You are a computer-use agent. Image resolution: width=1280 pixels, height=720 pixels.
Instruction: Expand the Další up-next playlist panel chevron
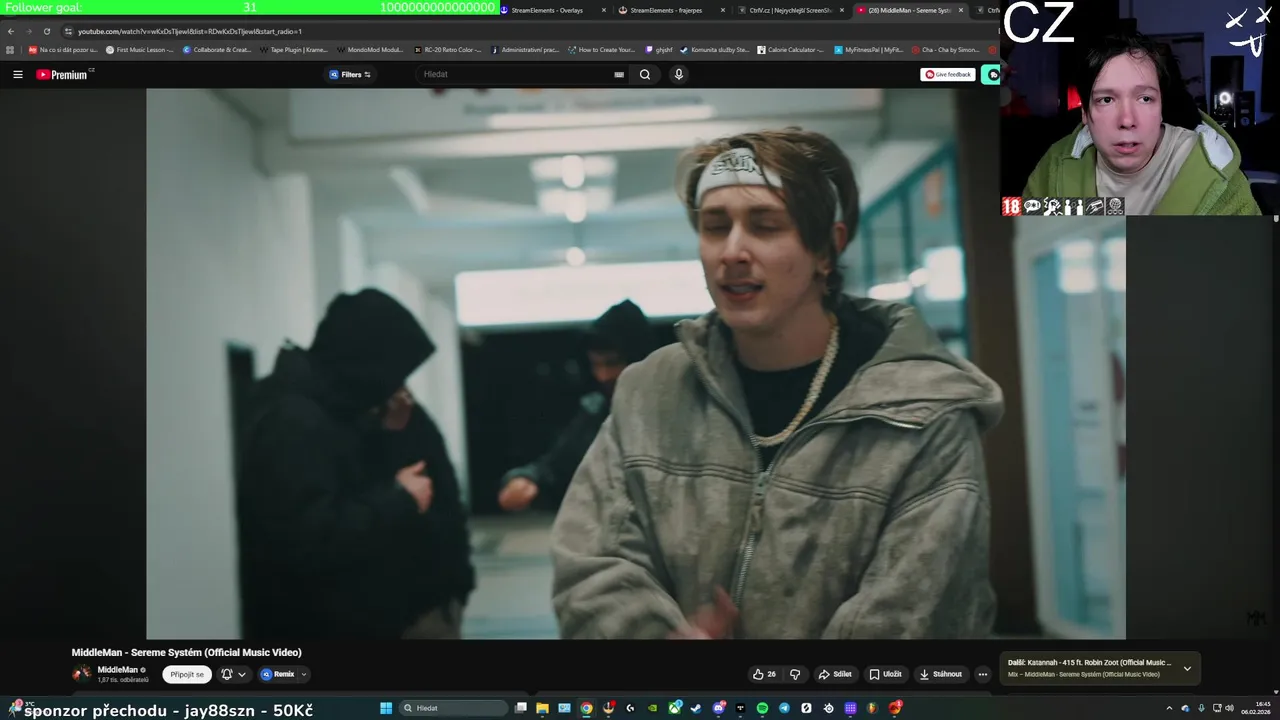click(1187, 668)
